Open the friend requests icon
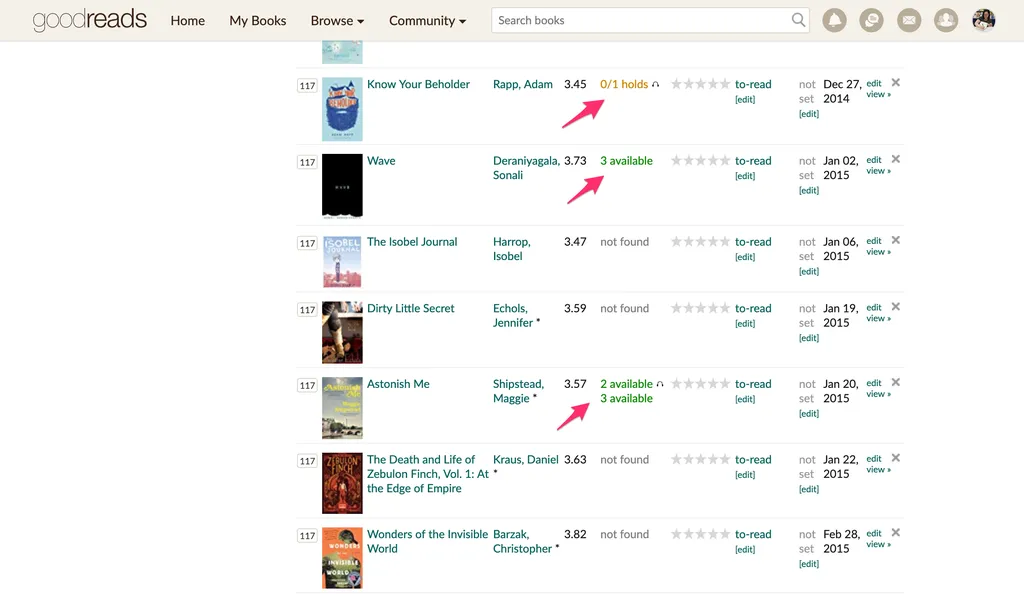 coord(946,20)
